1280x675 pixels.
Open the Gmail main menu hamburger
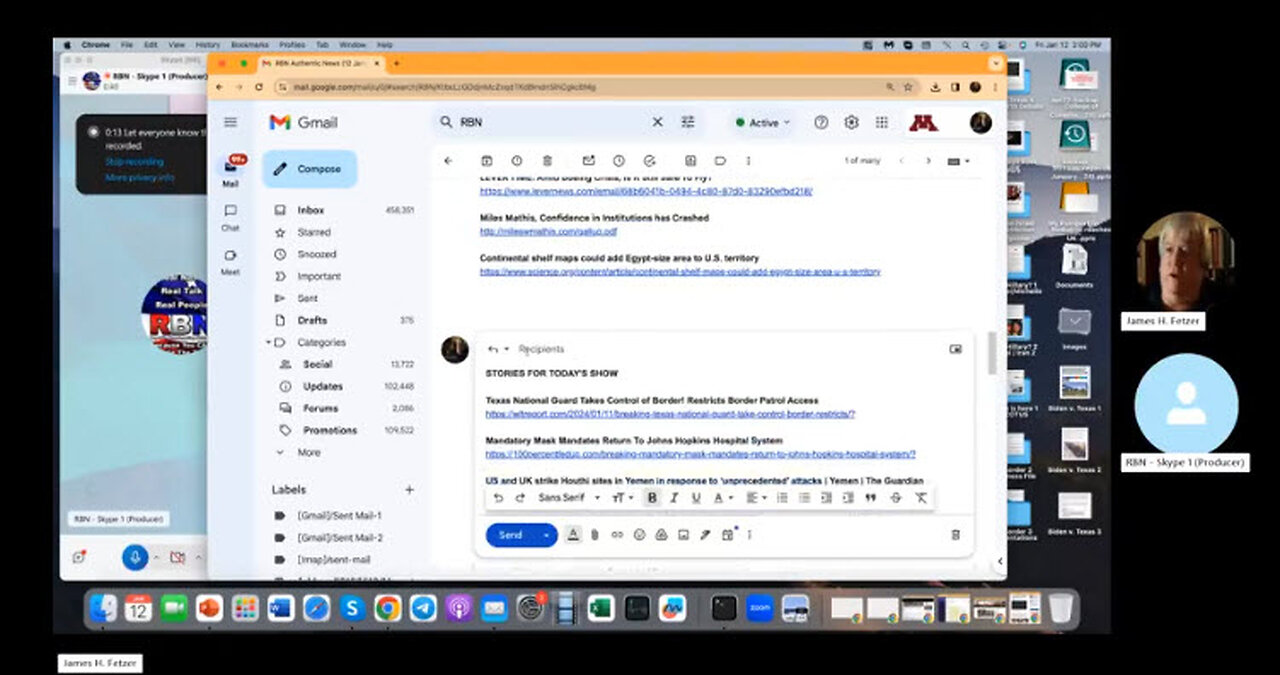click(x=231, y=122)
